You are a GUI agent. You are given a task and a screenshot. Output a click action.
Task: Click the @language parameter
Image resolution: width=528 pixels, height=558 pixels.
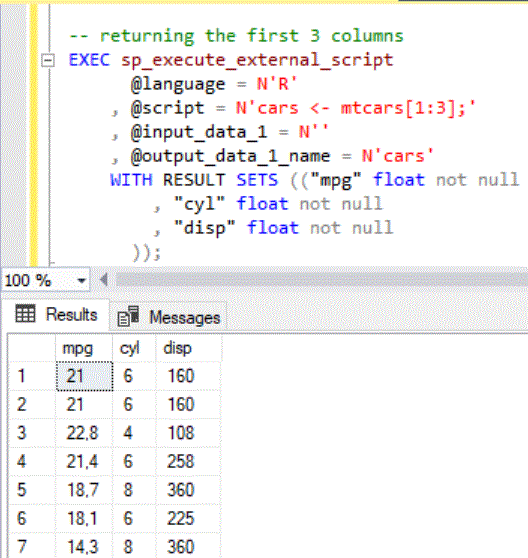coord(178,85)
